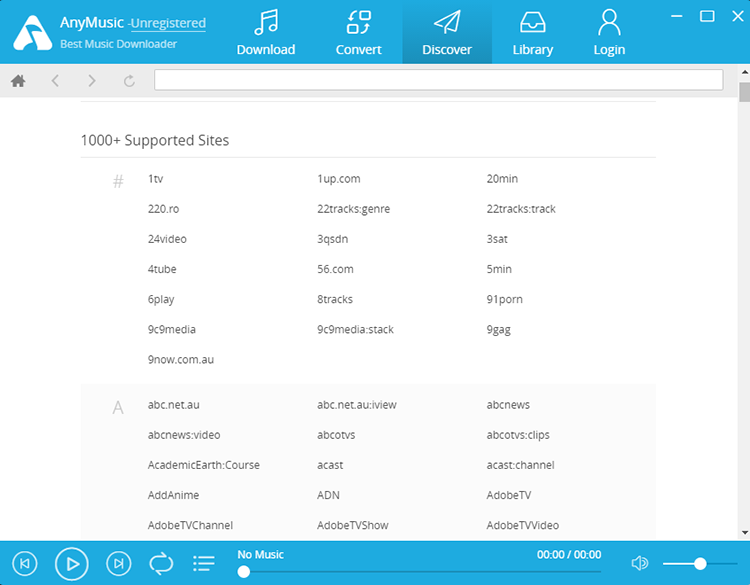Click the AnyMusic logo icon
The height and width of the screenshot is (585, 750).
(32, 33)
